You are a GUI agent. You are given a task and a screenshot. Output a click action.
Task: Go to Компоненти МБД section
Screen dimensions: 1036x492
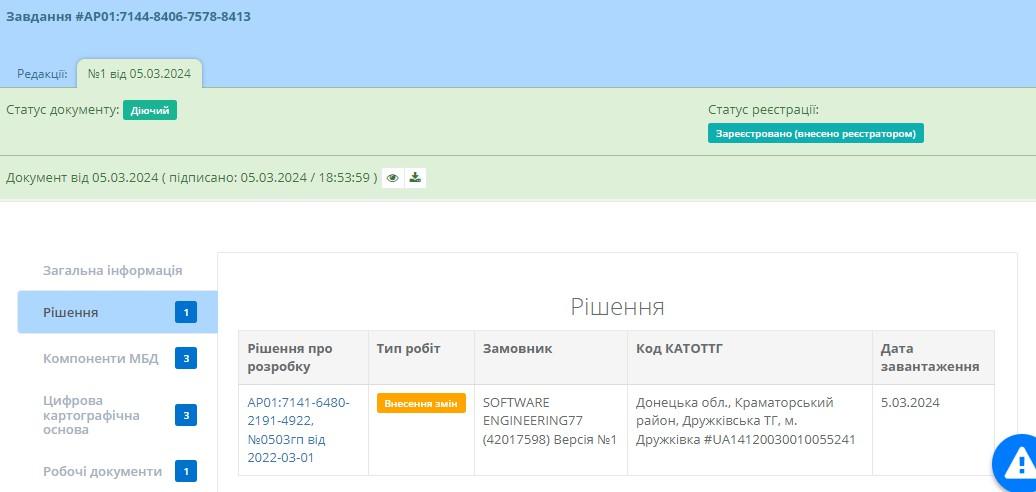(100, 359)
